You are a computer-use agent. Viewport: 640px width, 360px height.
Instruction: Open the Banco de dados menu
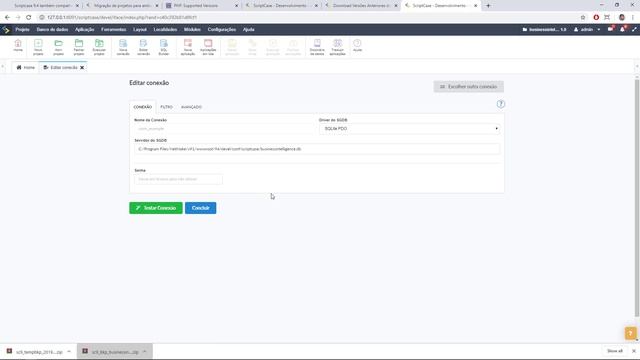coord(52,29)
